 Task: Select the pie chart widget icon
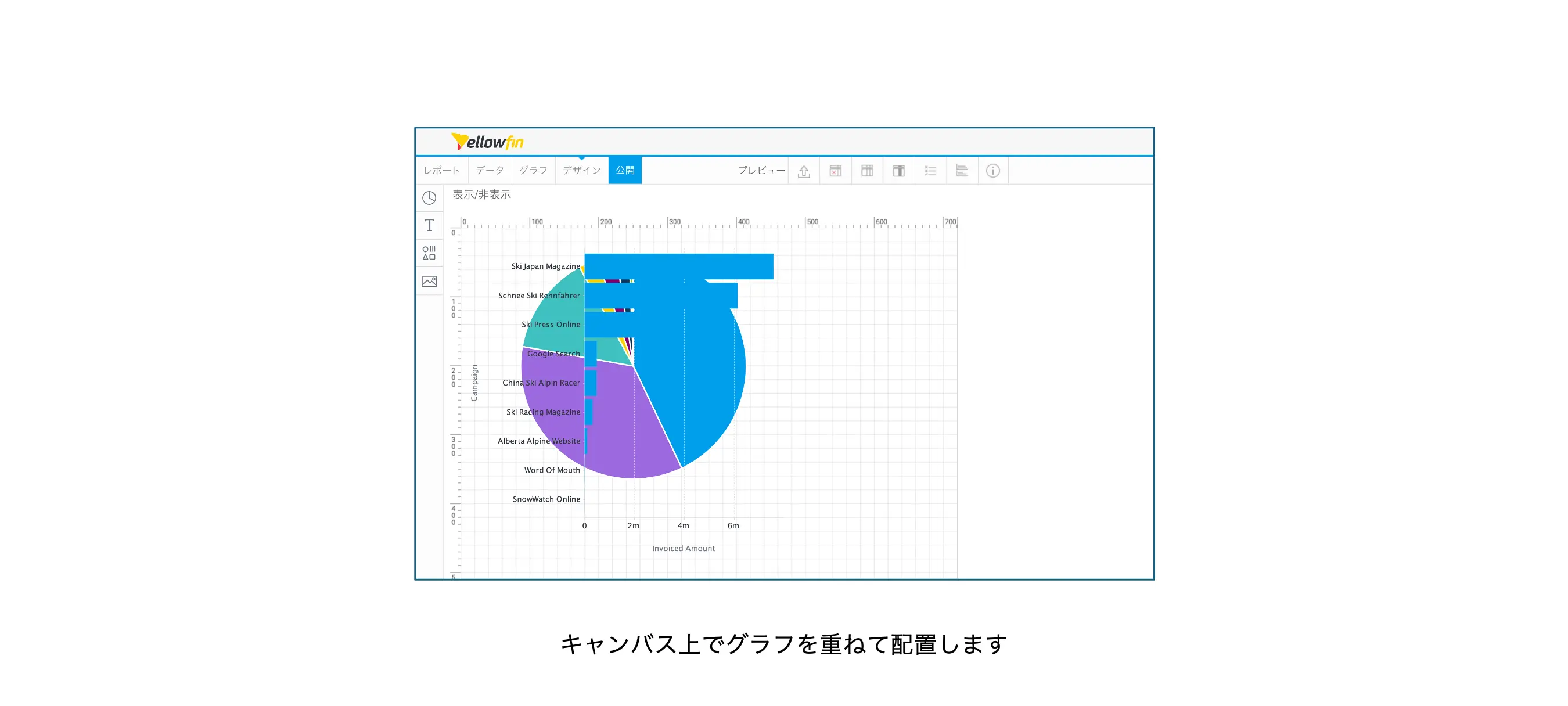429,198
